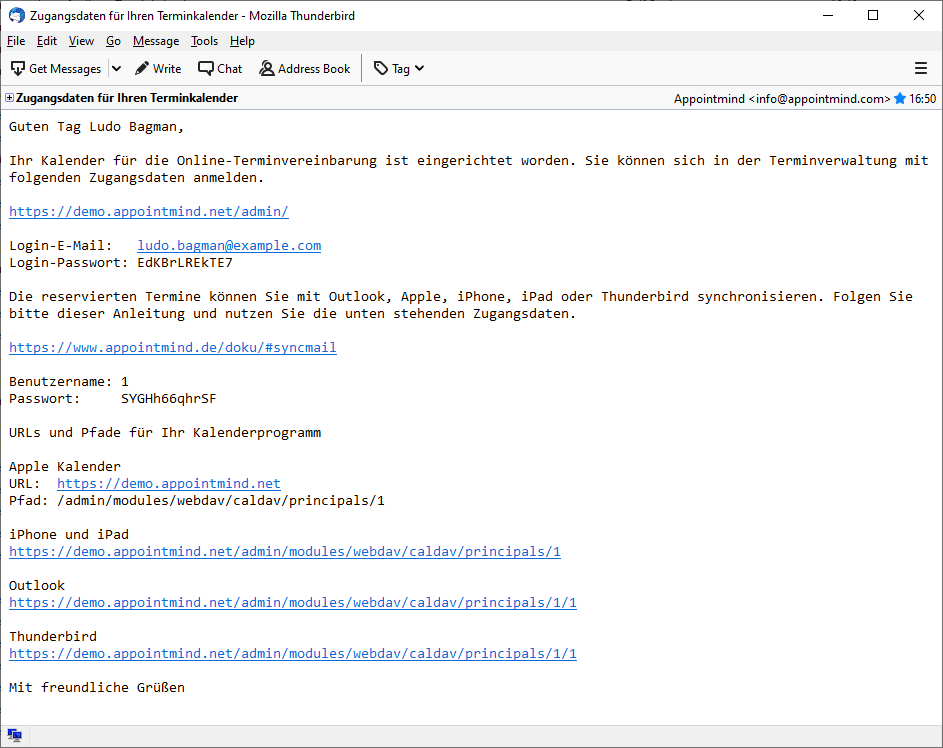Open the Tools menu
This screenshot has width=943, height=748.
click(204, 41)
